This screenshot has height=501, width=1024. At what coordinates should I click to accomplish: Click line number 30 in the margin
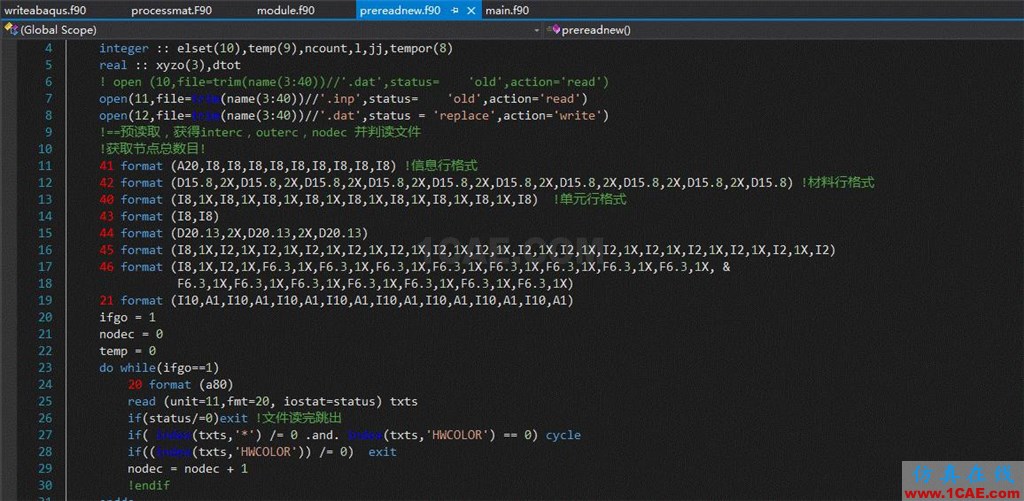(x=46, y=485)
